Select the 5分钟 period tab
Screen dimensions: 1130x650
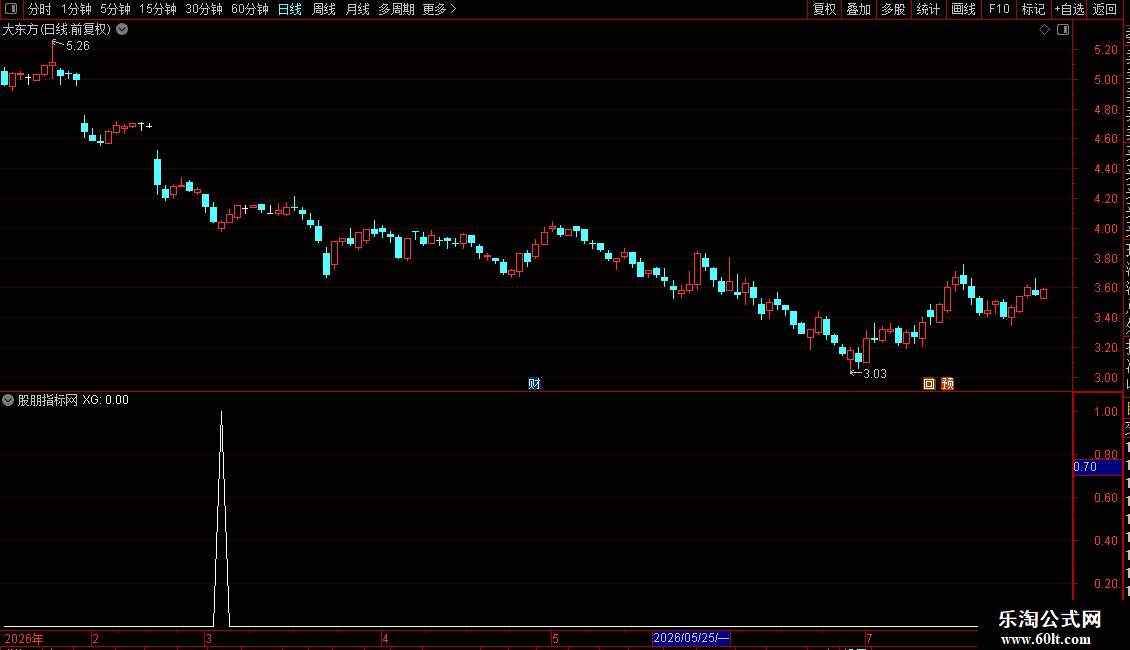click(115, 9)
